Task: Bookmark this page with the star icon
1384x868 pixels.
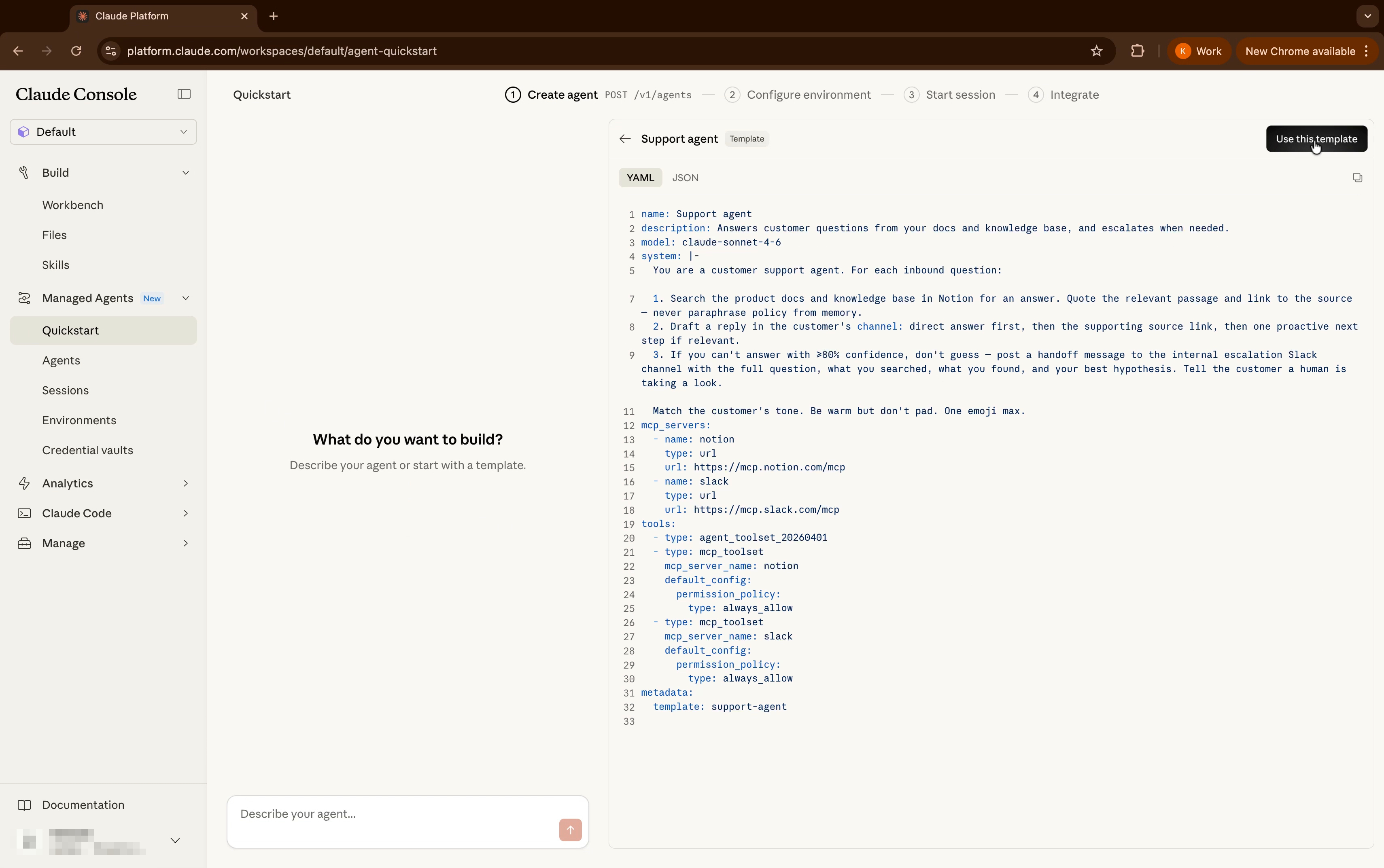Action: [1096, 51]
